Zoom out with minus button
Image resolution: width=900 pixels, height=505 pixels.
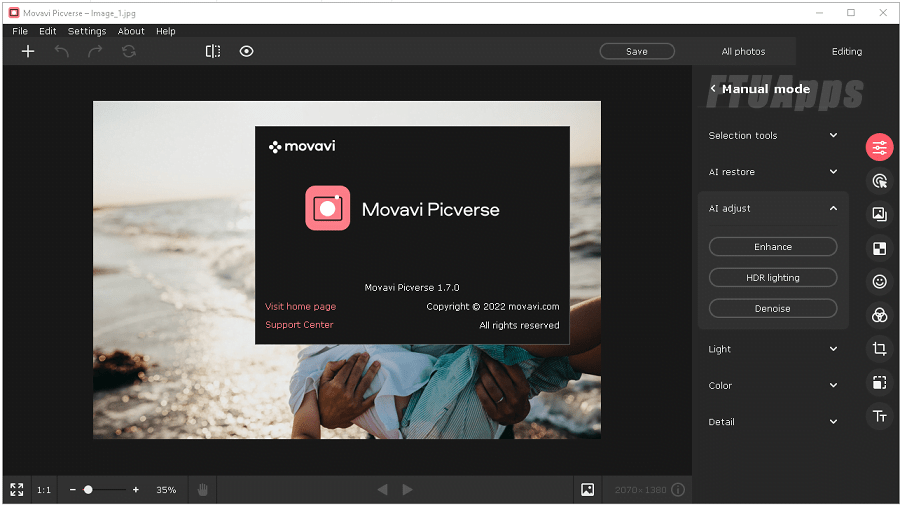pyautogui.click(x=72, y=490)
